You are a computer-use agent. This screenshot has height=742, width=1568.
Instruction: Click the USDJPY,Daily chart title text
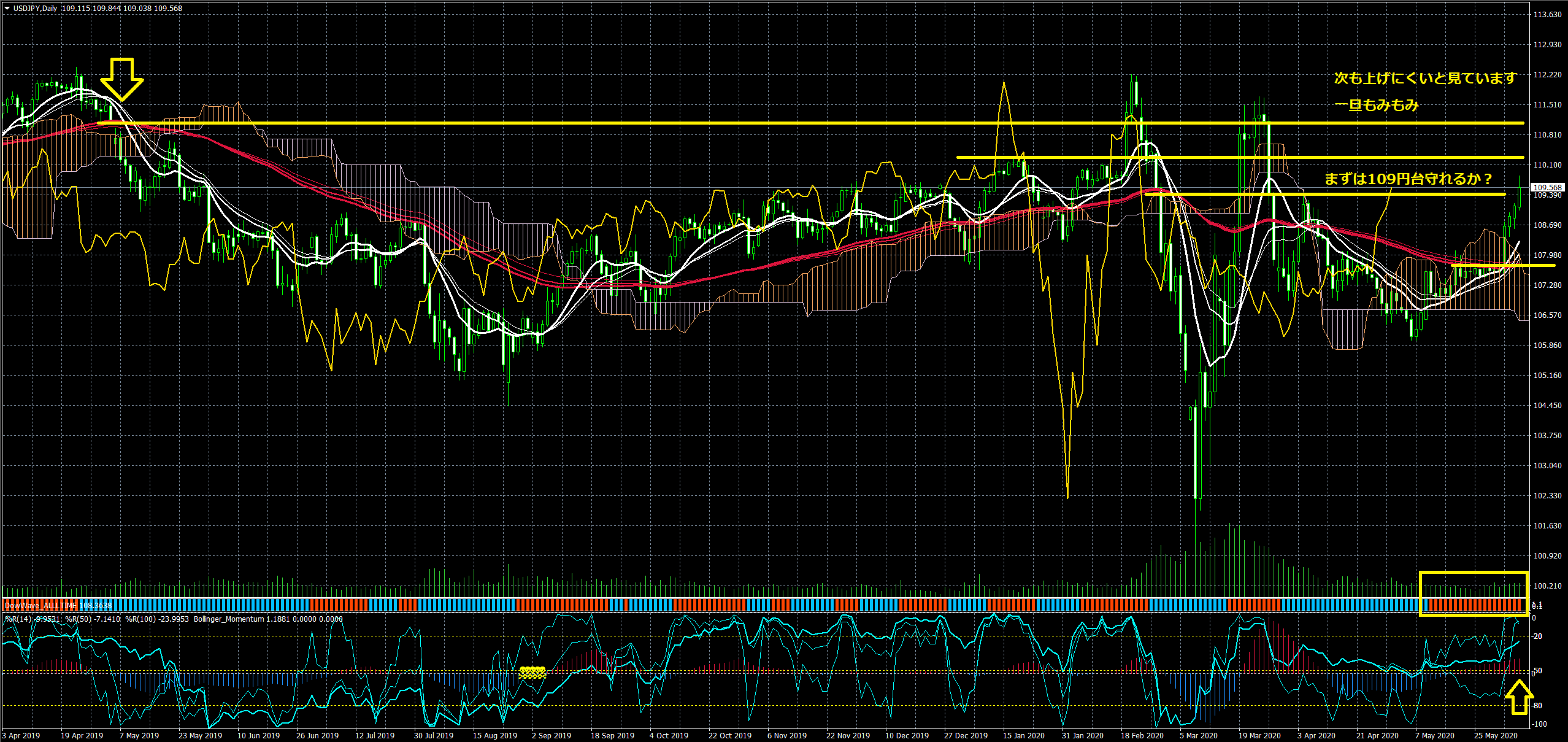coord(35,9)
